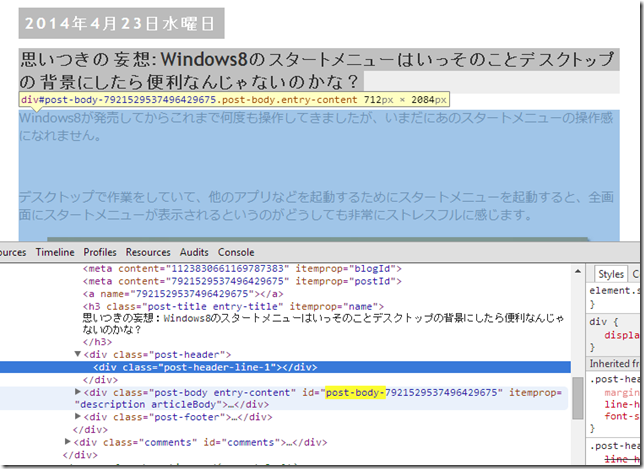Click the highlighted post-body- id text
Screen dimensions: 644x469
click(355, 393)
